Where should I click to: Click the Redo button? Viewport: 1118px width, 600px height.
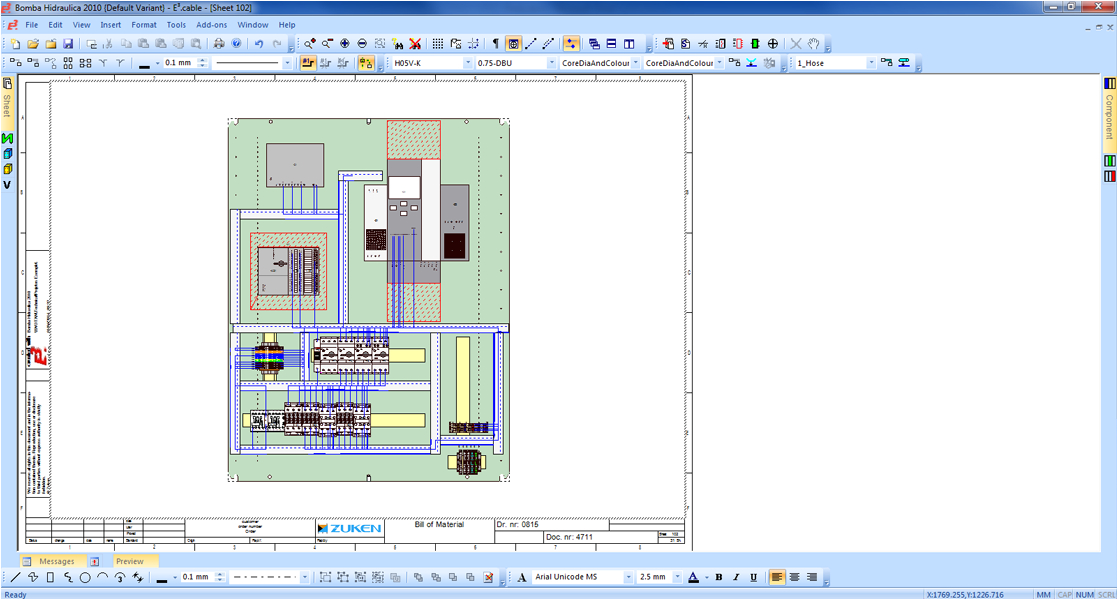278,43
